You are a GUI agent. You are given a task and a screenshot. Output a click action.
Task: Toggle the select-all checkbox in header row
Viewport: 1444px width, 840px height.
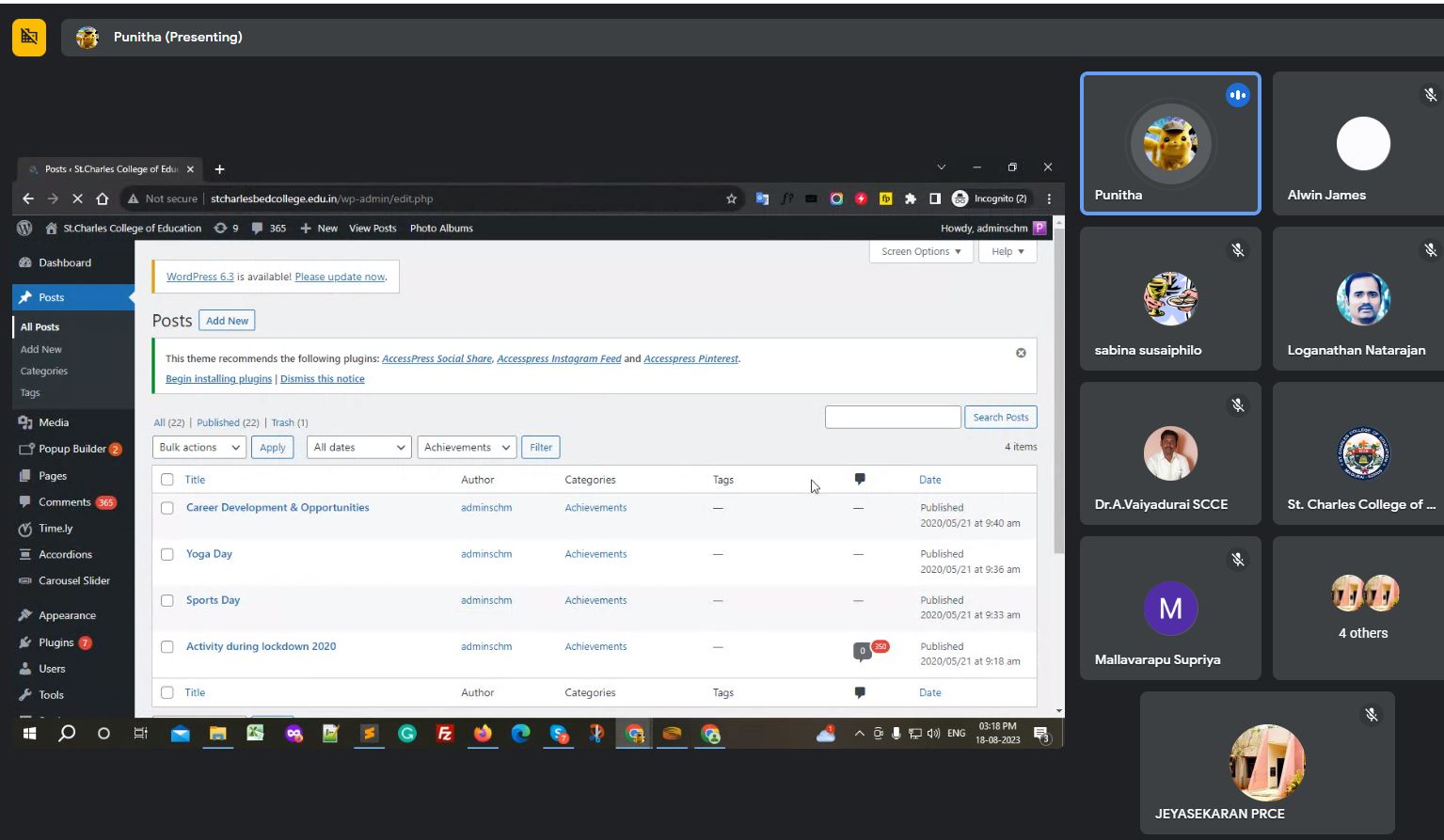pyautogui.click(x=167, y=480)
